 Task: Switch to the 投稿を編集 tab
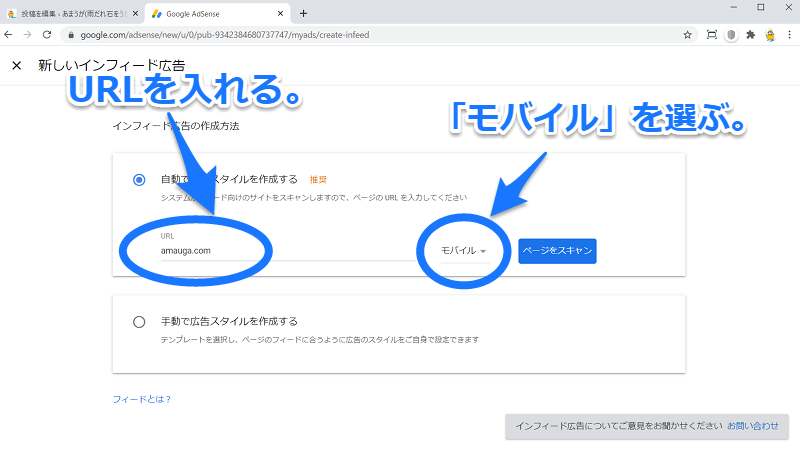pyautogui.click(x=70, y=13)
